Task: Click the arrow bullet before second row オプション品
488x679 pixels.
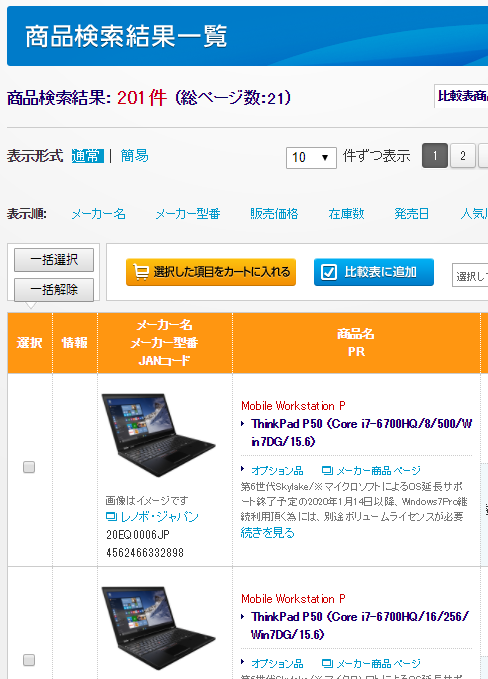Action: point(243,662)
